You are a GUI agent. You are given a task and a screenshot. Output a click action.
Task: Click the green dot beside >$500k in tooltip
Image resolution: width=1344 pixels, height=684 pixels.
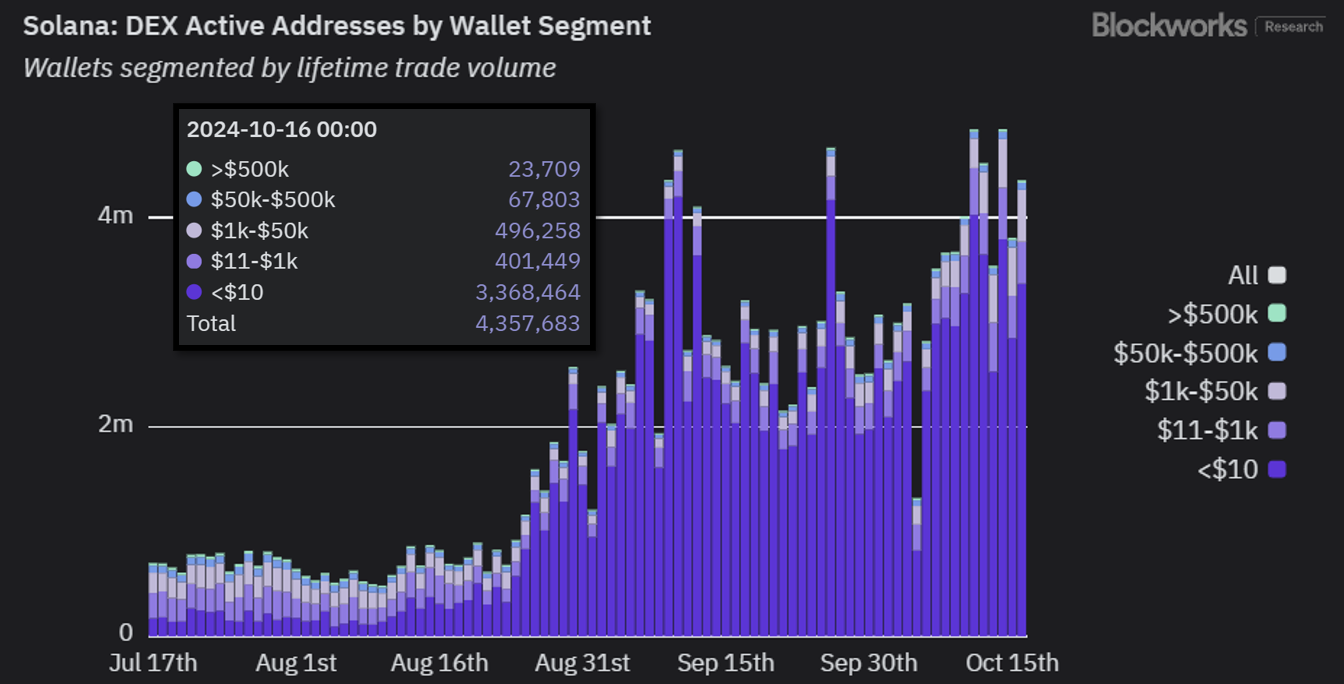point(196,168)
